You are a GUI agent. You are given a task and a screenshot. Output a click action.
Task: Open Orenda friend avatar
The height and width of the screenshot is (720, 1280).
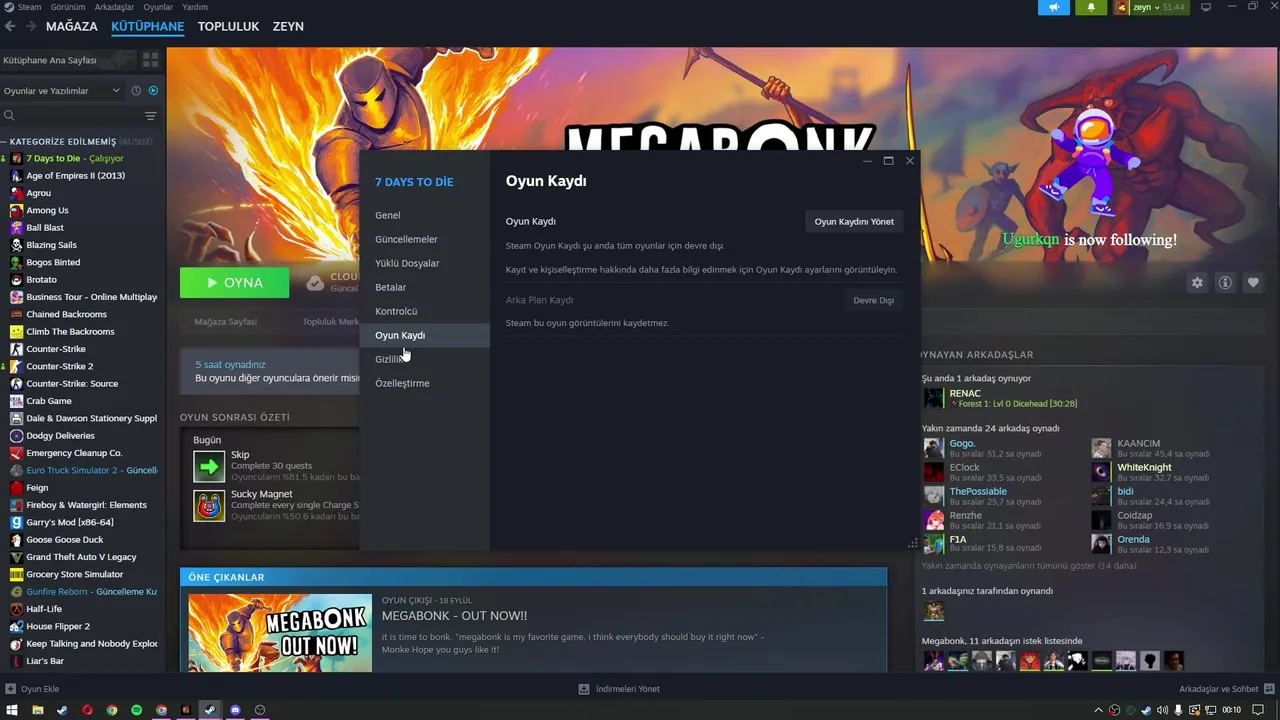pyautogui.click(x=1101, y=544)
